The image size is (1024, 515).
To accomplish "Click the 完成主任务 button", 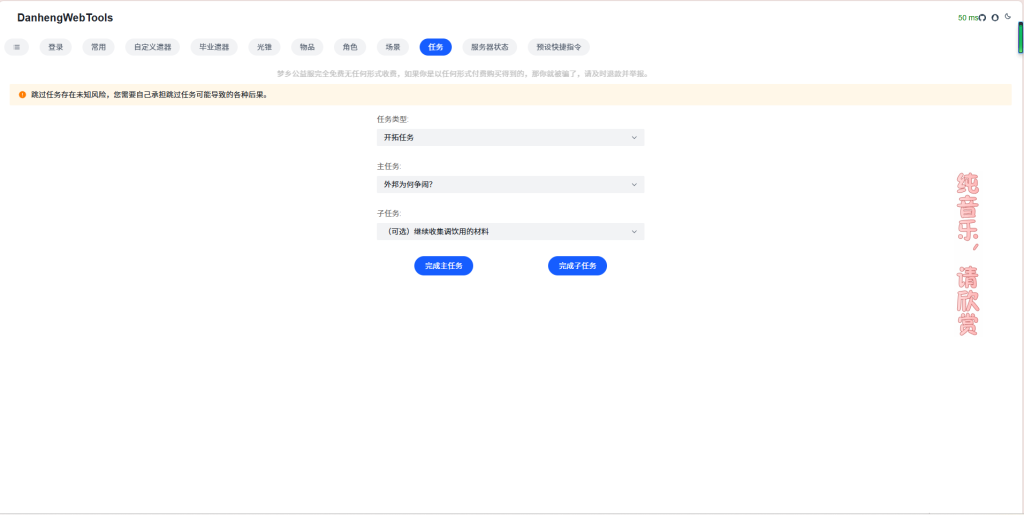I will [443, 266].
